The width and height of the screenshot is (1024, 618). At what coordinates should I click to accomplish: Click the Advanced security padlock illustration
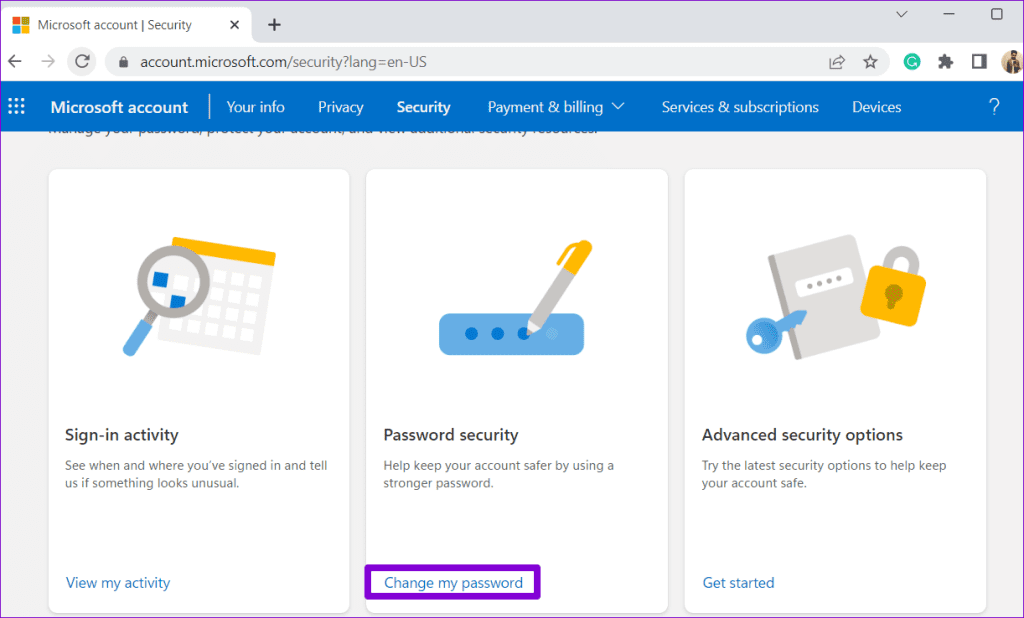click(x=835, y=297)
